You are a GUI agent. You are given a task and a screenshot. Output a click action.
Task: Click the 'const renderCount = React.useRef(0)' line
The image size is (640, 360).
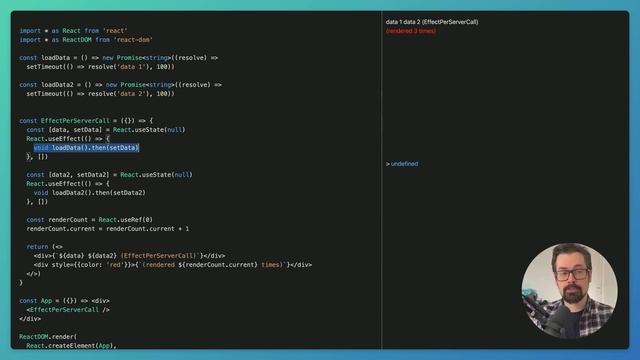[90, 220]
